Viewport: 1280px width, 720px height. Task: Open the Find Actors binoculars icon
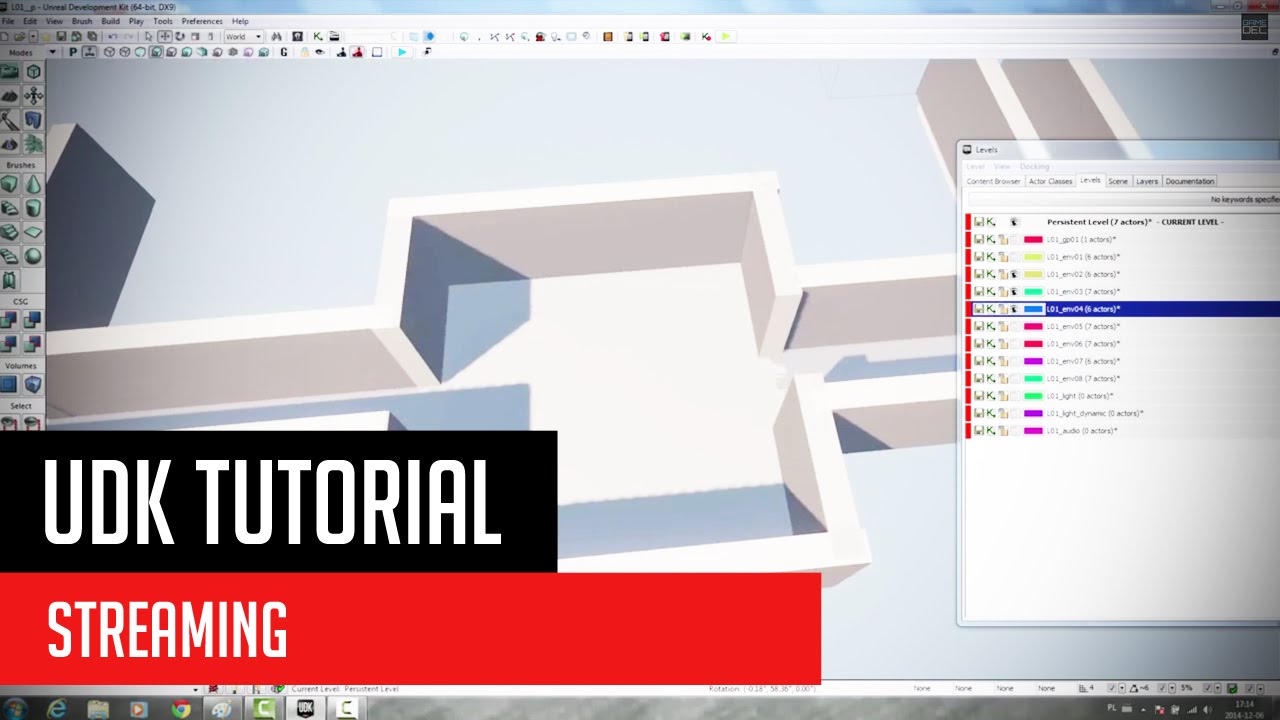coord(276,37)
